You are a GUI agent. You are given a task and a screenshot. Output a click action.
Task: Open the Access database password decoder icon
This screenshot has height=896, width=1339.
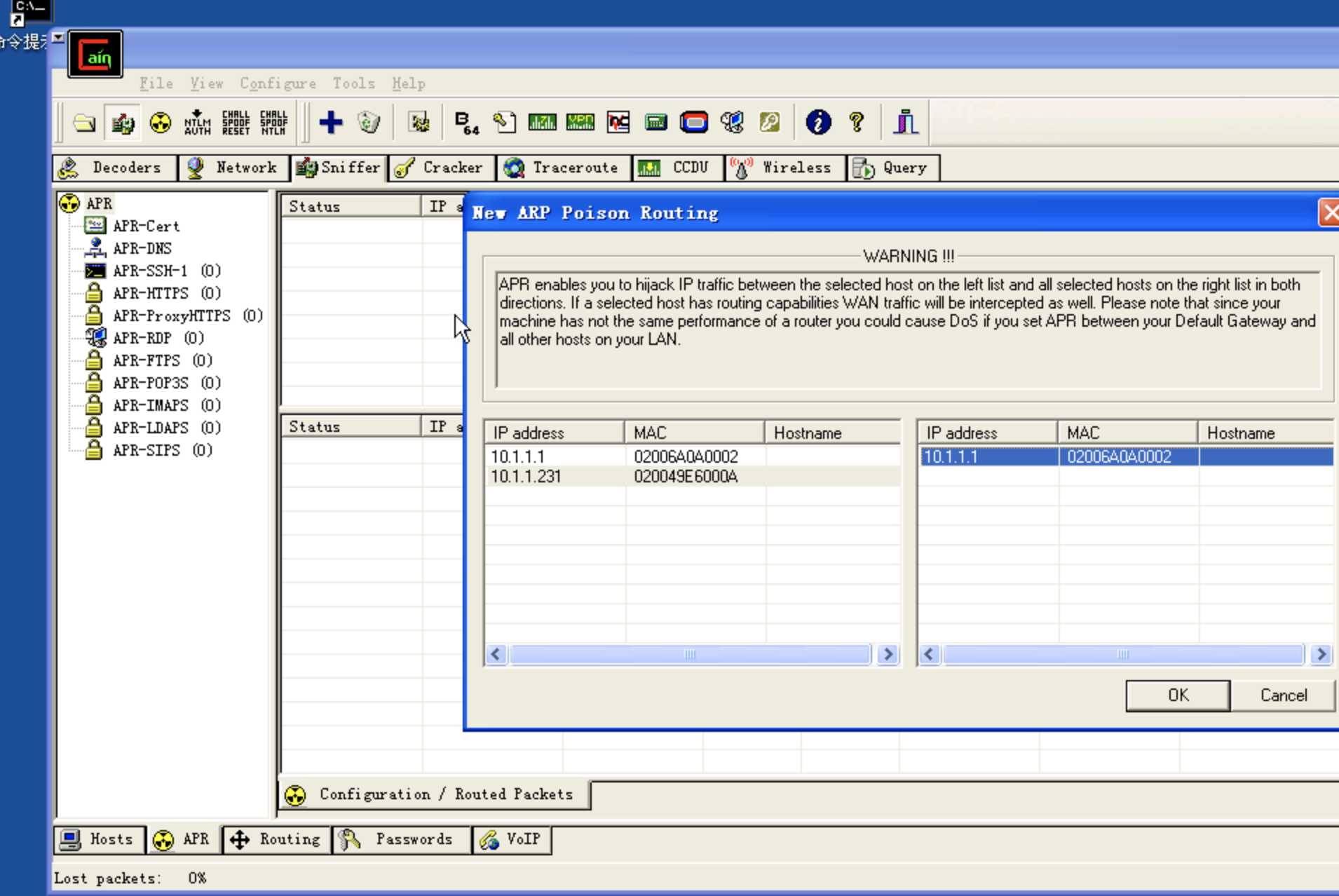pos(504,123)
